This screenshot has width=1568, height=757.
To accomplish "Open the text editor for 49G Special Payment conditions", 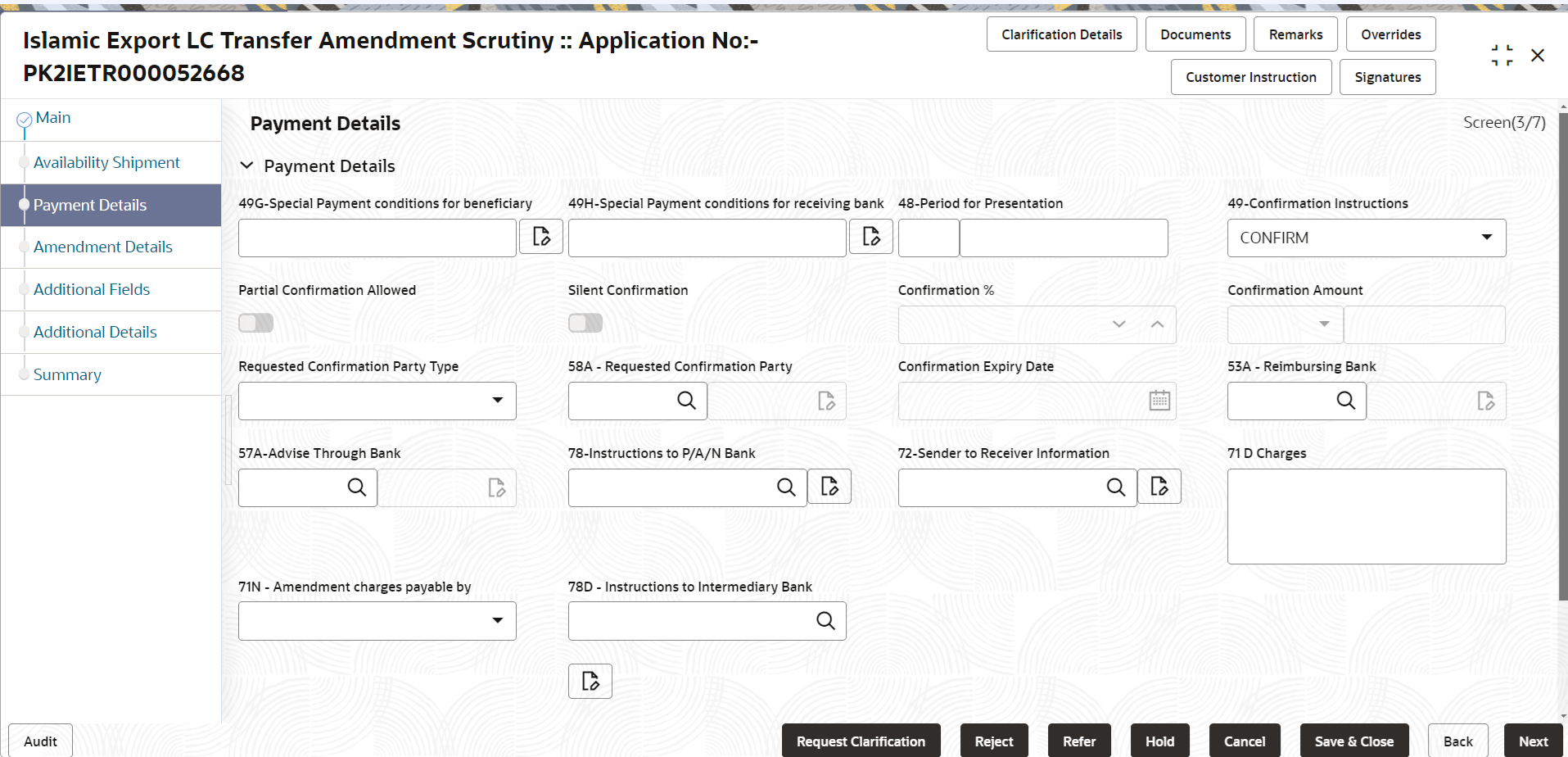I will point(540,237).
